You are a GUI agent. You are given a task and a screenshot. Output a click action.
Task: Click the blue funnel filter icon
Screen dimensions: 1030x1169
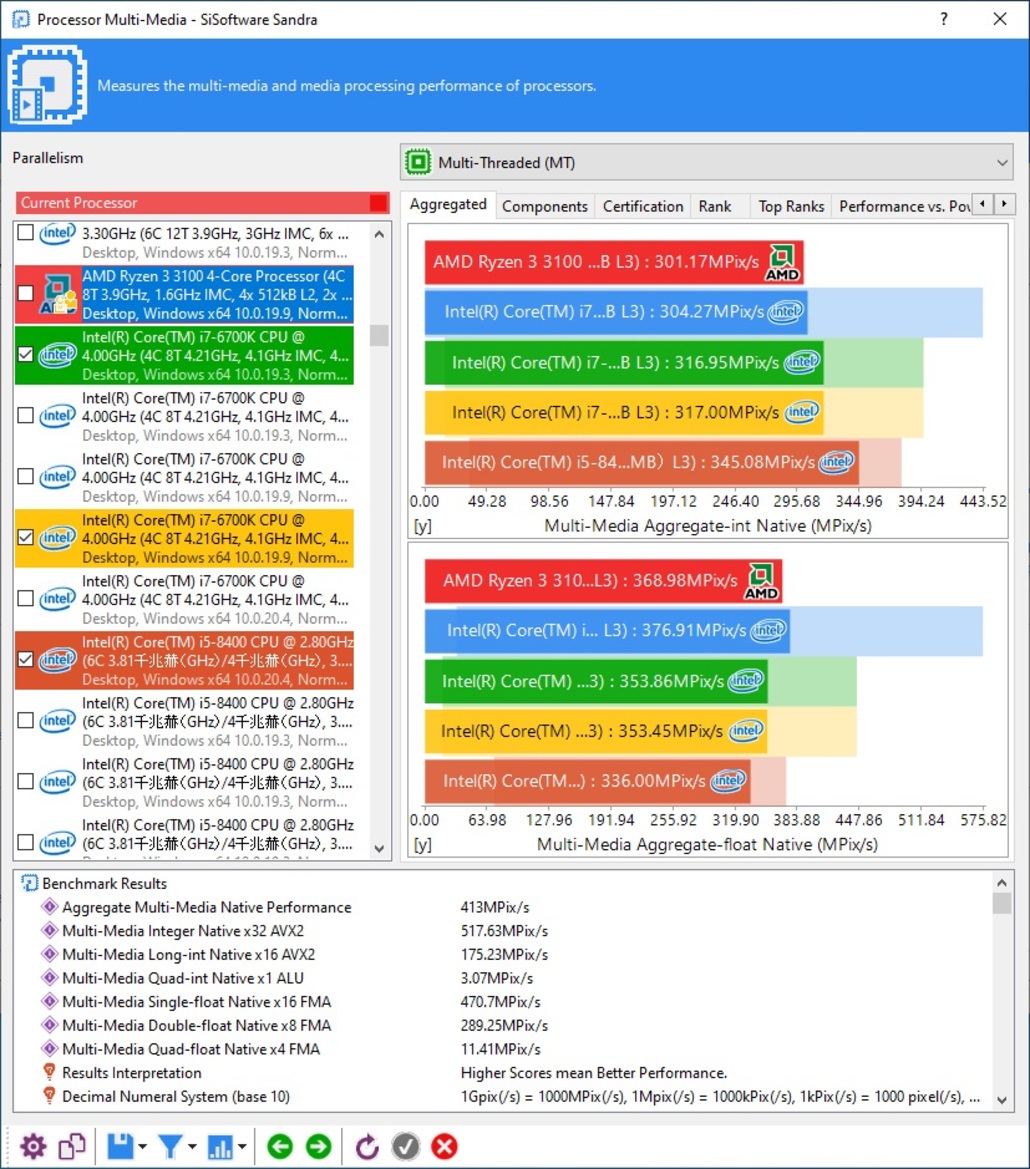click(171, 1147)
